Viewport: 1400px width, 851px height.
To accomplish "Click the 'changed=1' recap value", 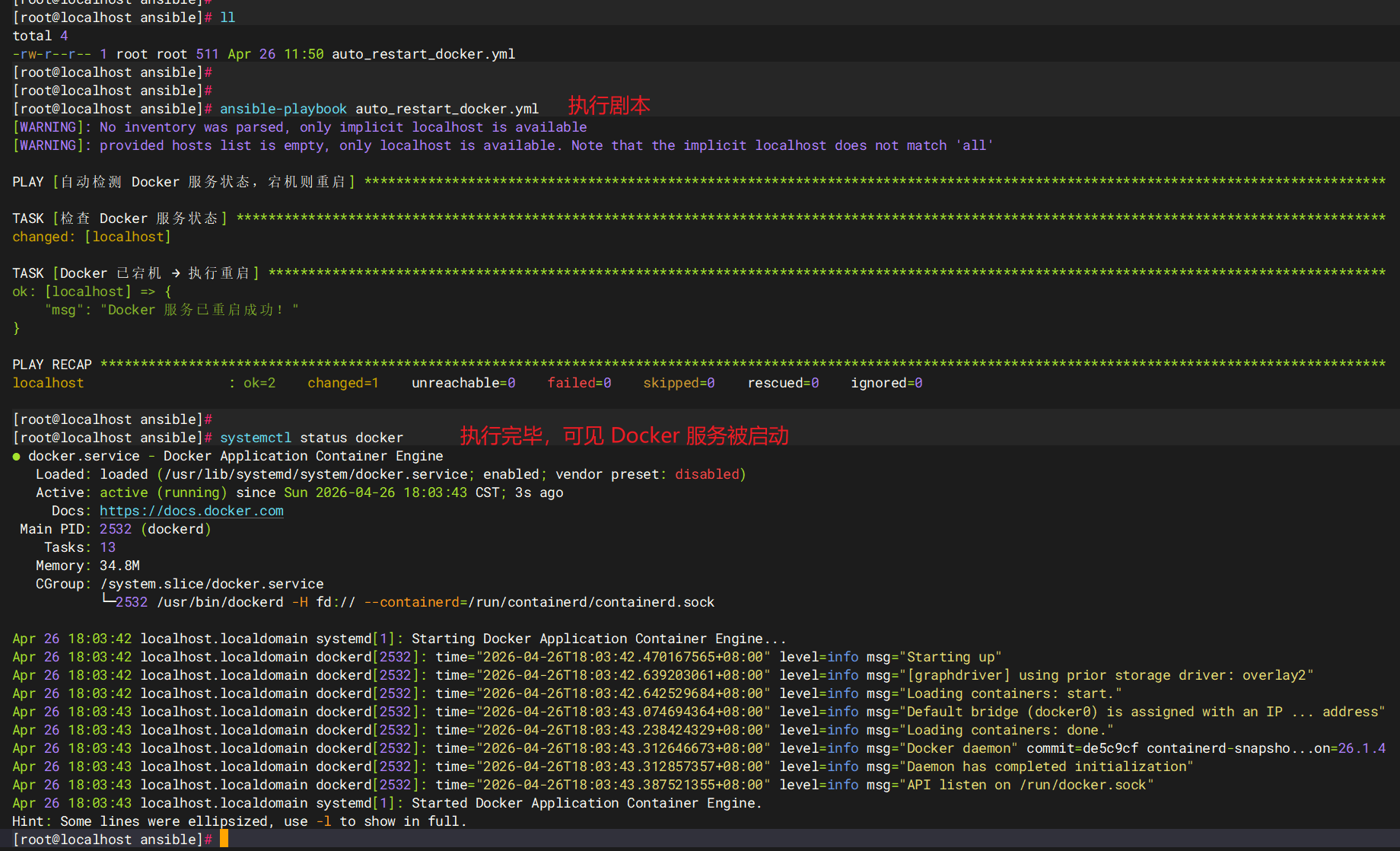I will [x=343, y=383].
